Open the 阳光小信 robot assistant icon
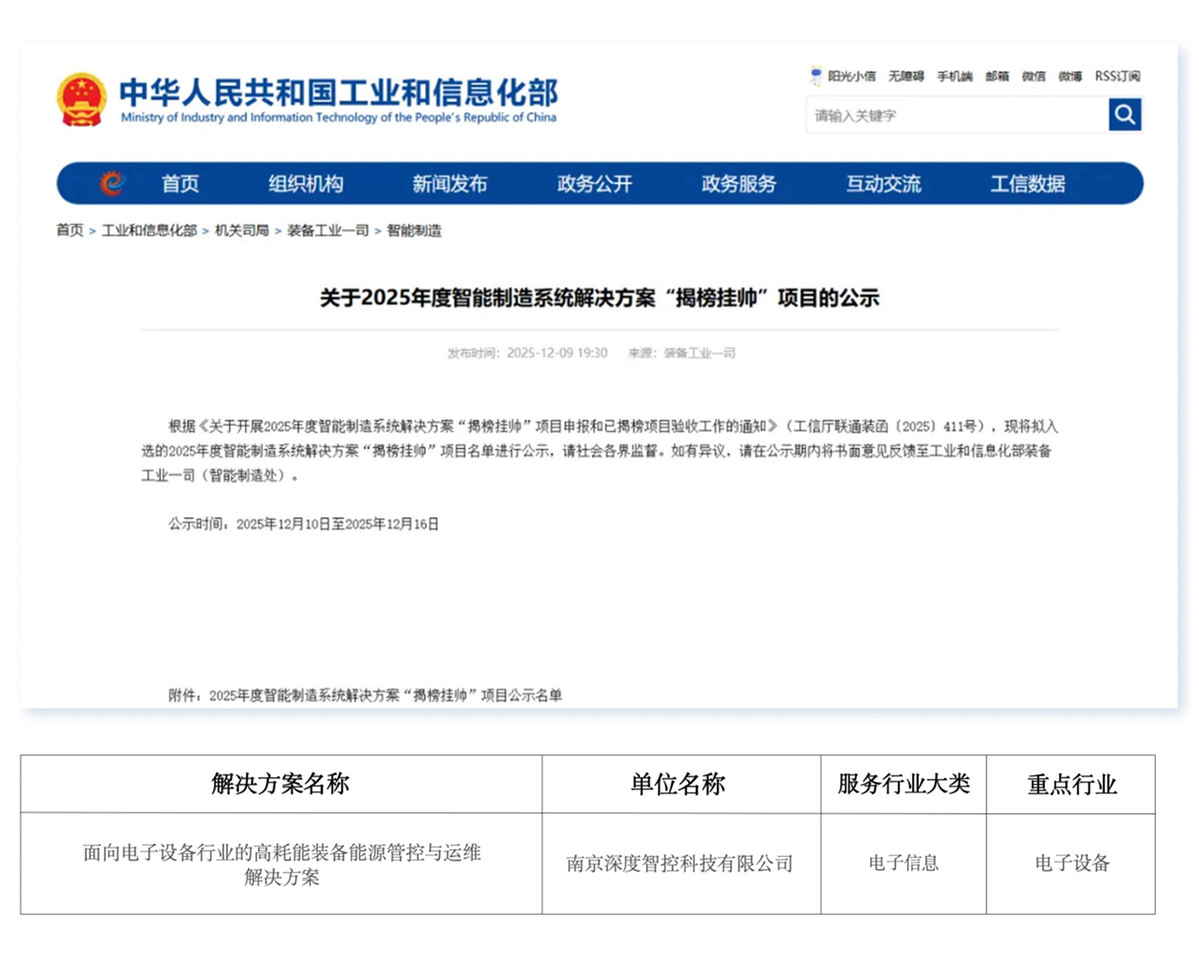1199x976 pixels. click(x=816, y=76)
